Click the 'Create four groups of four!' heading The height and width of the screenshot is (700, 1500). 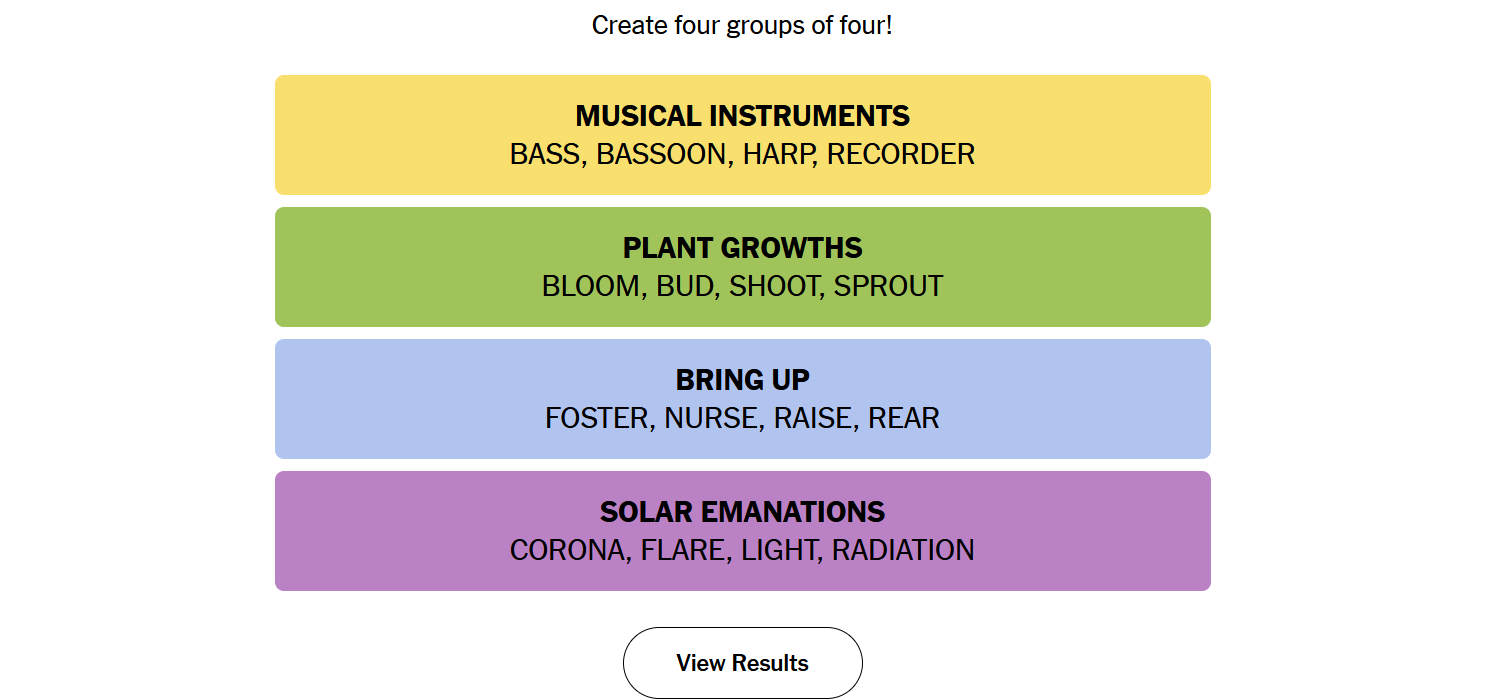[742, 25]
